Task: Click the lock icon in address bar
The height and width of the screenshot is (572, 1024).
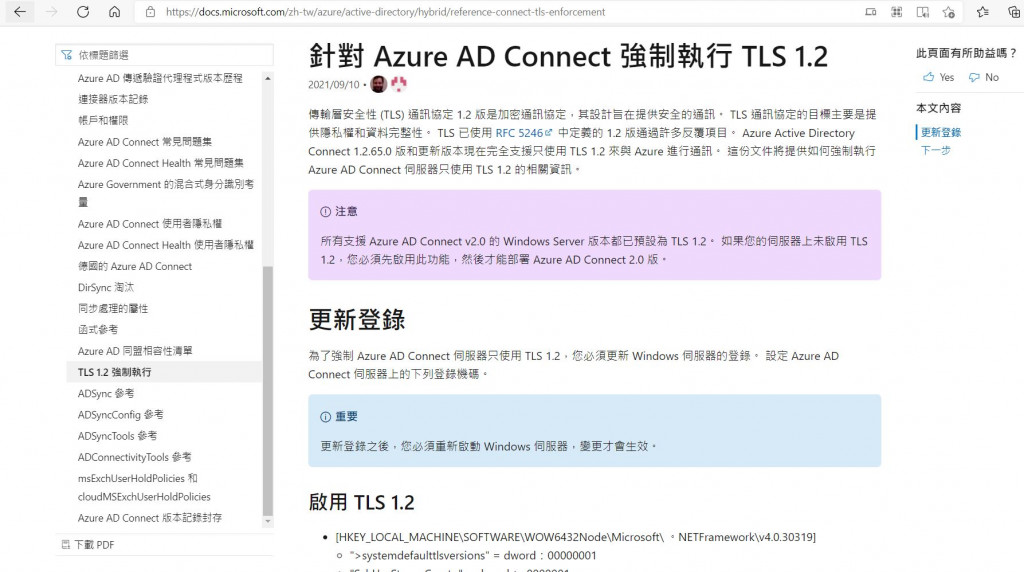Action: pyautogui.click(x=151, y=12)
